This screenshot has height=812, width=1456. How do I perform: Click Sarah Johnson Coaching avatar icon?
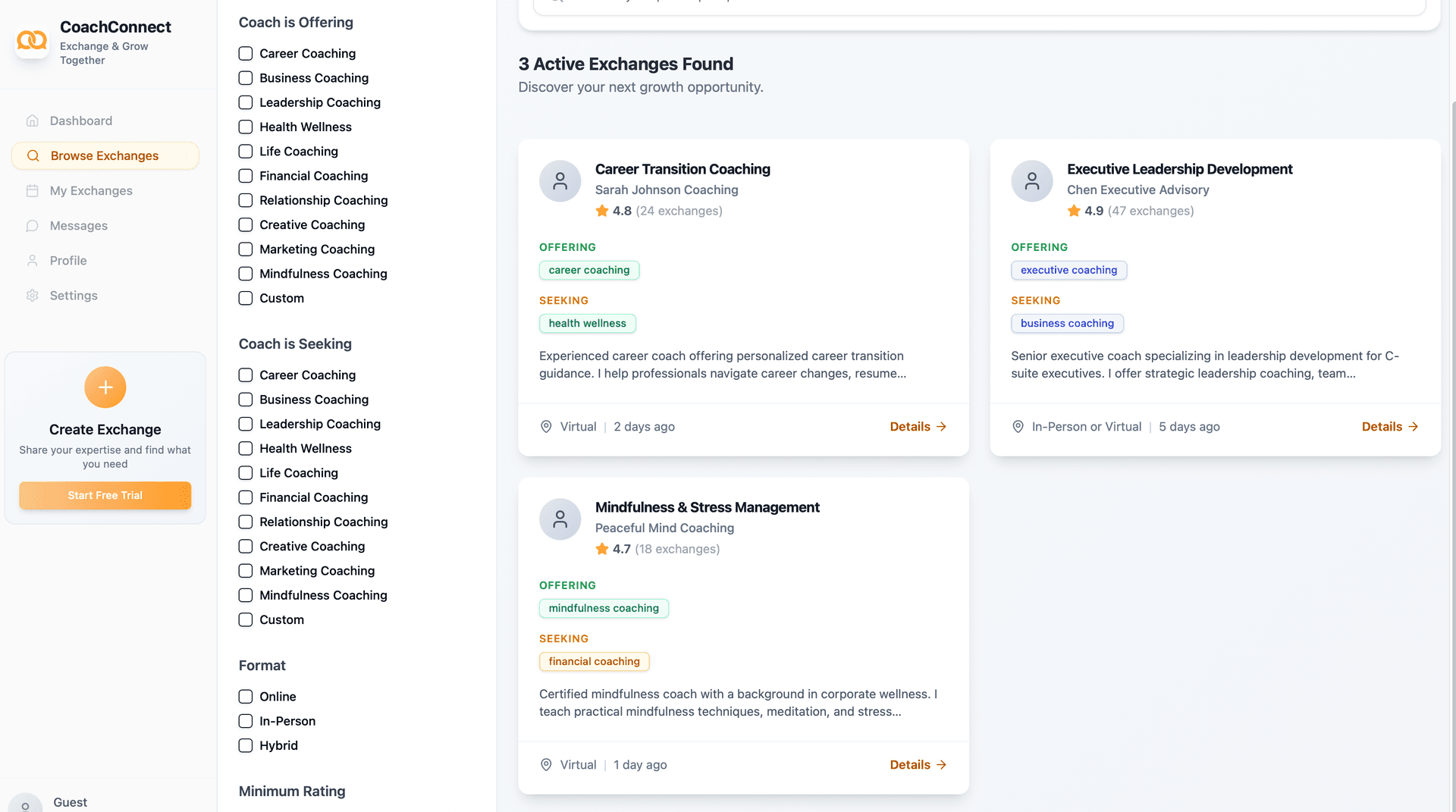(560, 181)
